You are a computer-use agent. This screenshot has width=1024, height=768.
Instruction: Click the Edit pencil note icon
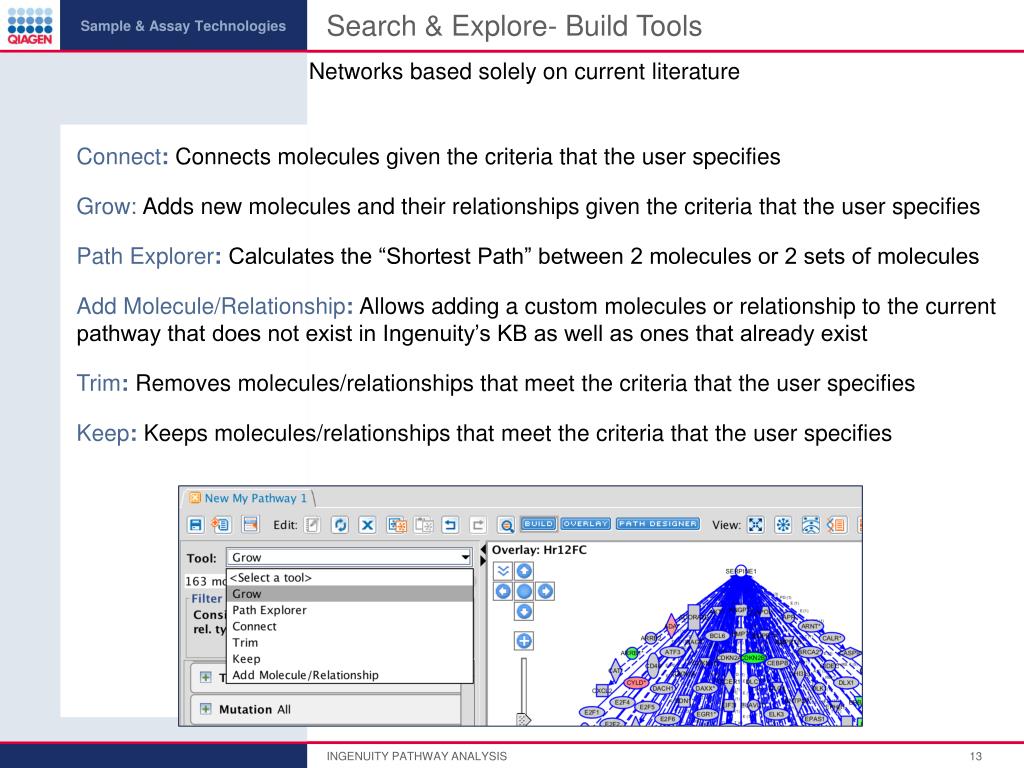[x=313, y=524]
